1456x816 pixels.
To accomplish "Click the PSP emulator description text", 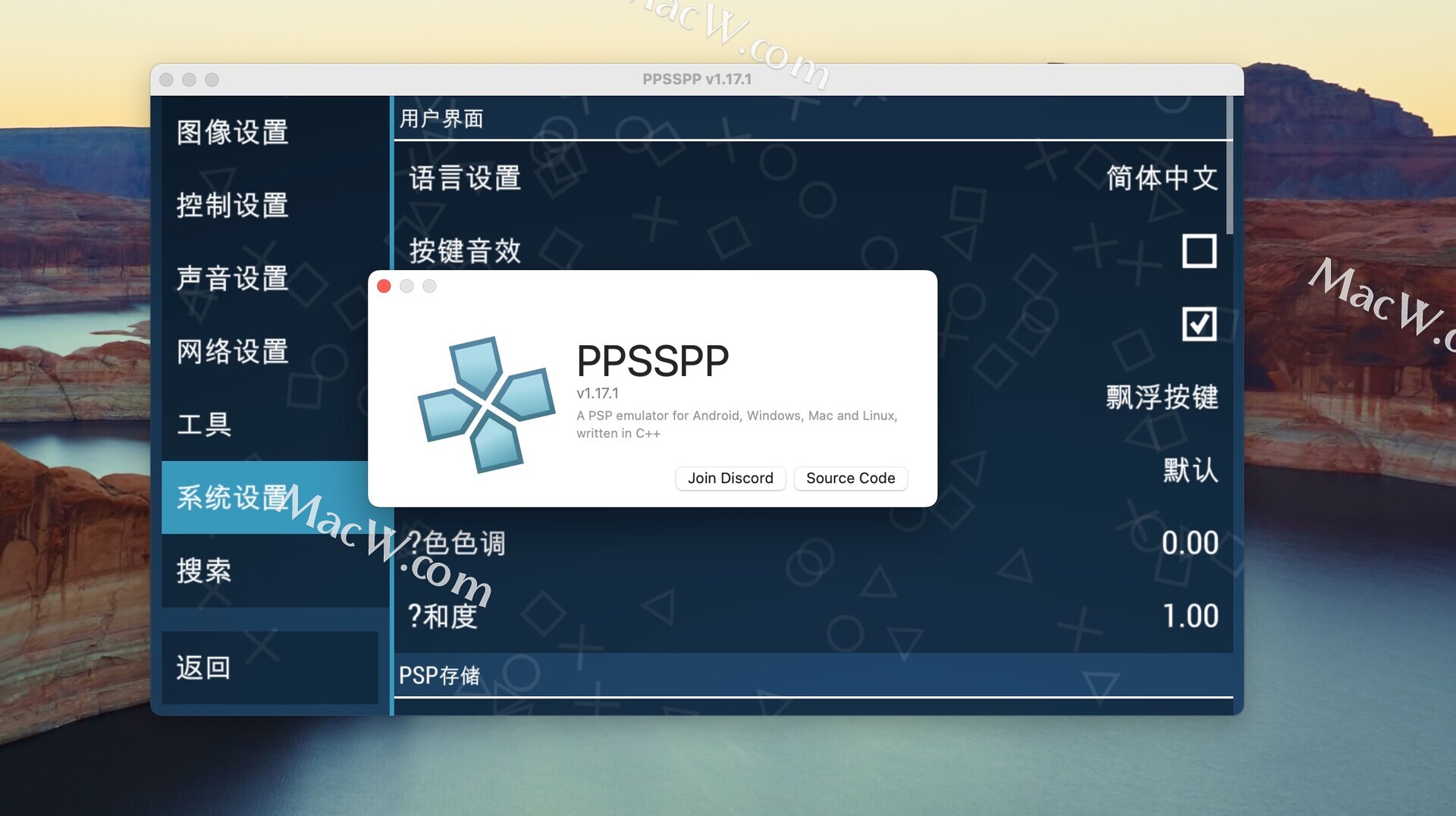I will pyautogui.click(x=736, y=425).
